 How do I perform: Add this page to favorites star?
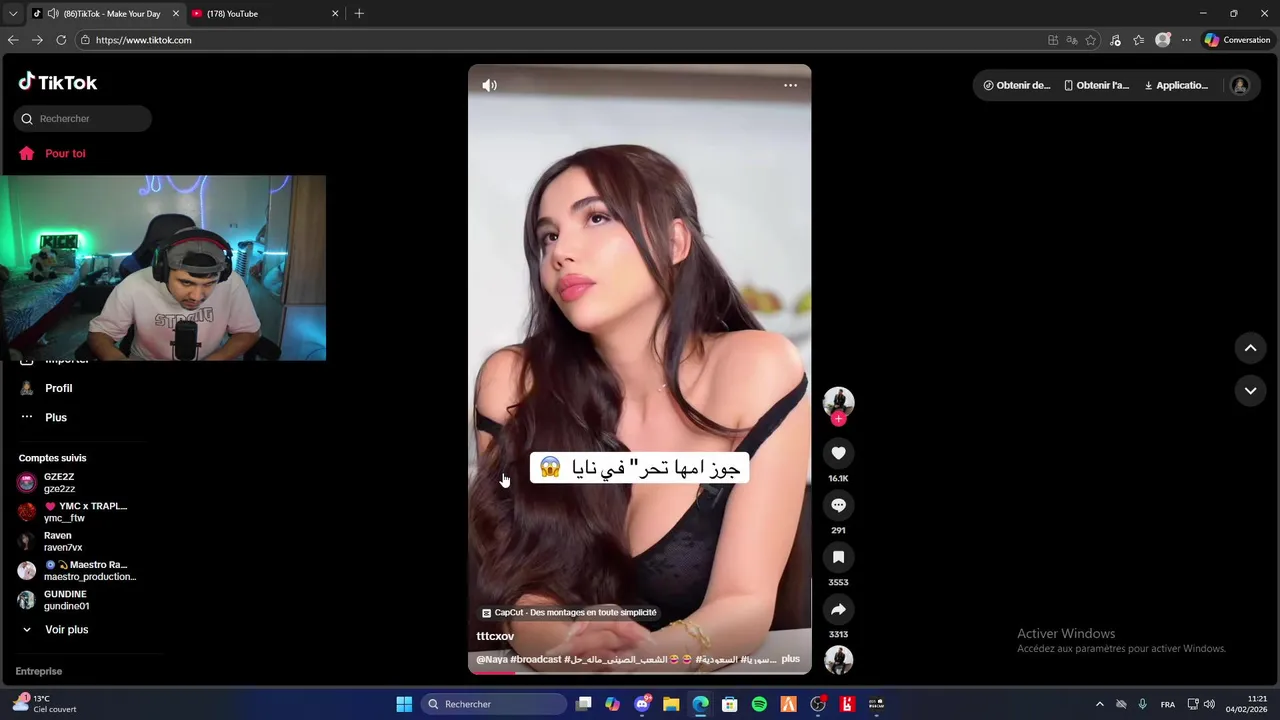(x=1091, y=40)
